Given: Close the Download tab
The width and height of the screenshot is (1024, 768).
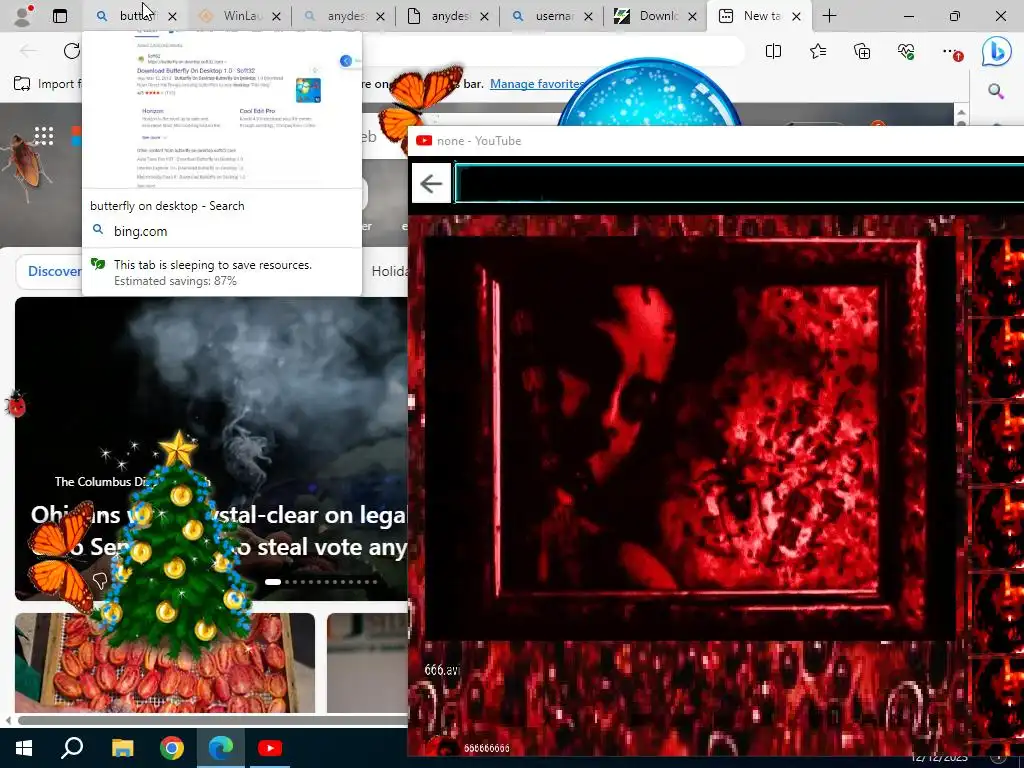Looking at the screenshot, I should click(692, 16).
